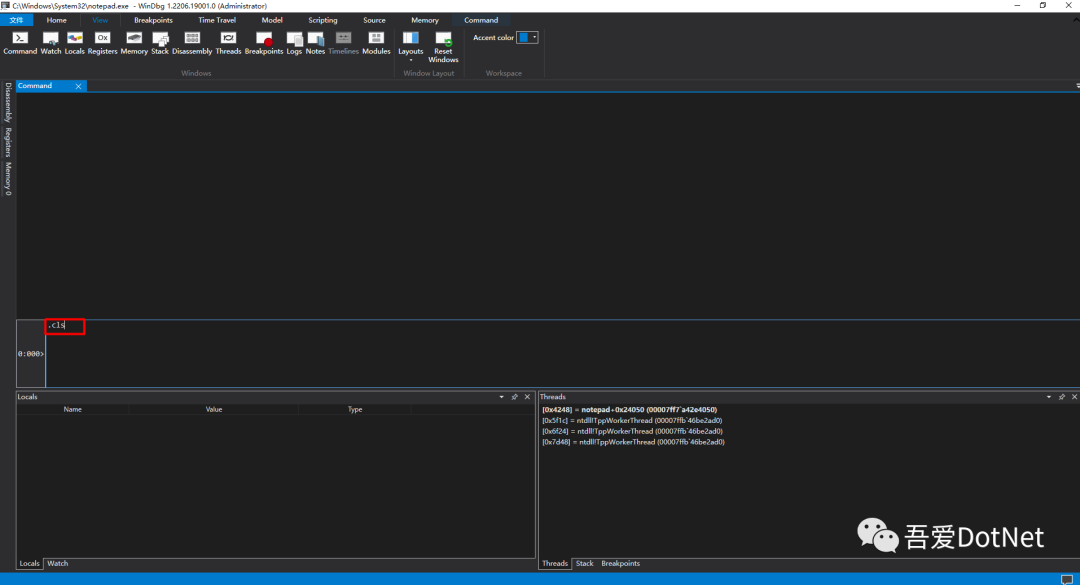Viewport: 1080px width, 585px height.
Task: Open the Notes window icon
Action: click(315, 43)
